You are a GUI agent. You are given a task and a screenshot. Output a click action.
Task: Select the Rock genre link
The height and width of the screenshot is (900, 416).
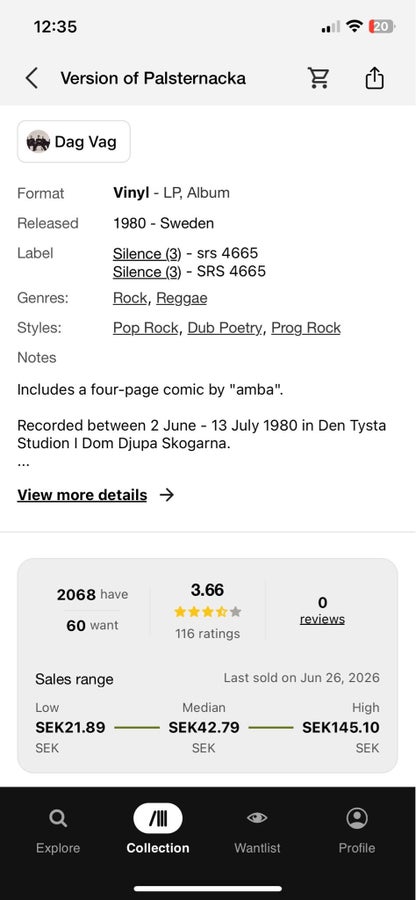[130, 298]
